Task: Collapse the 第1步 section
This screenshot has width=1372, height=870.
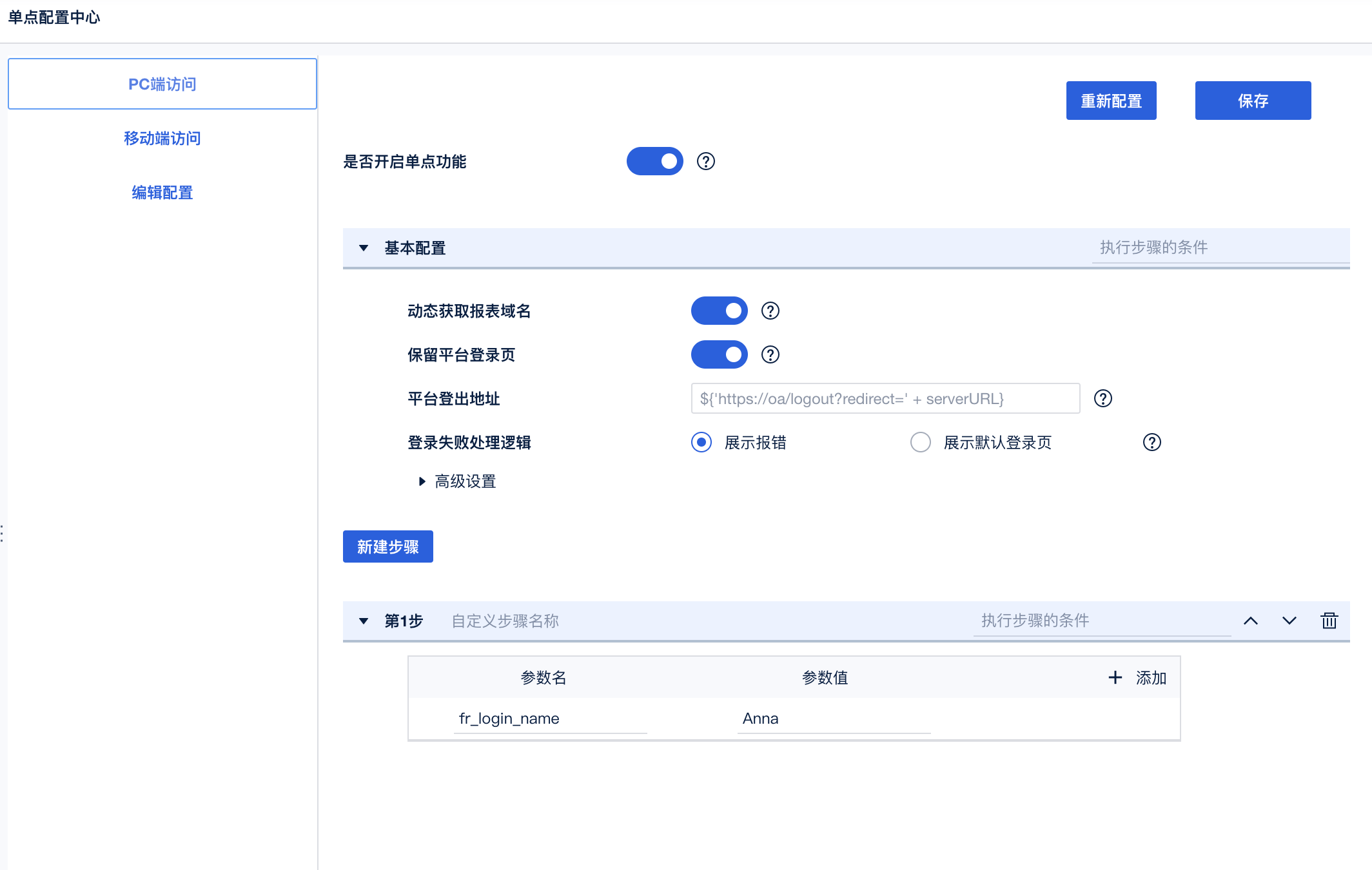Action: tap(364, 621)
